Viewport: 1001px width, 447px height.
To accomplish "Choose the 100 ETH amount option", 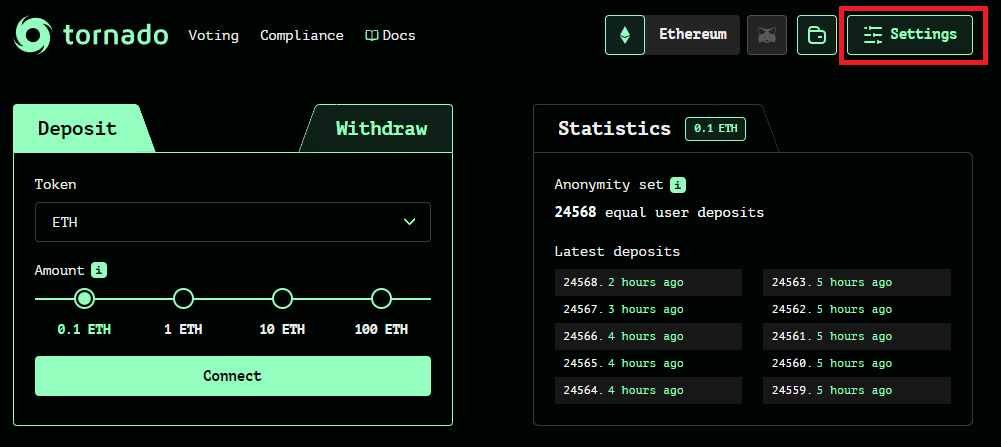I will [x=381, y=298].
